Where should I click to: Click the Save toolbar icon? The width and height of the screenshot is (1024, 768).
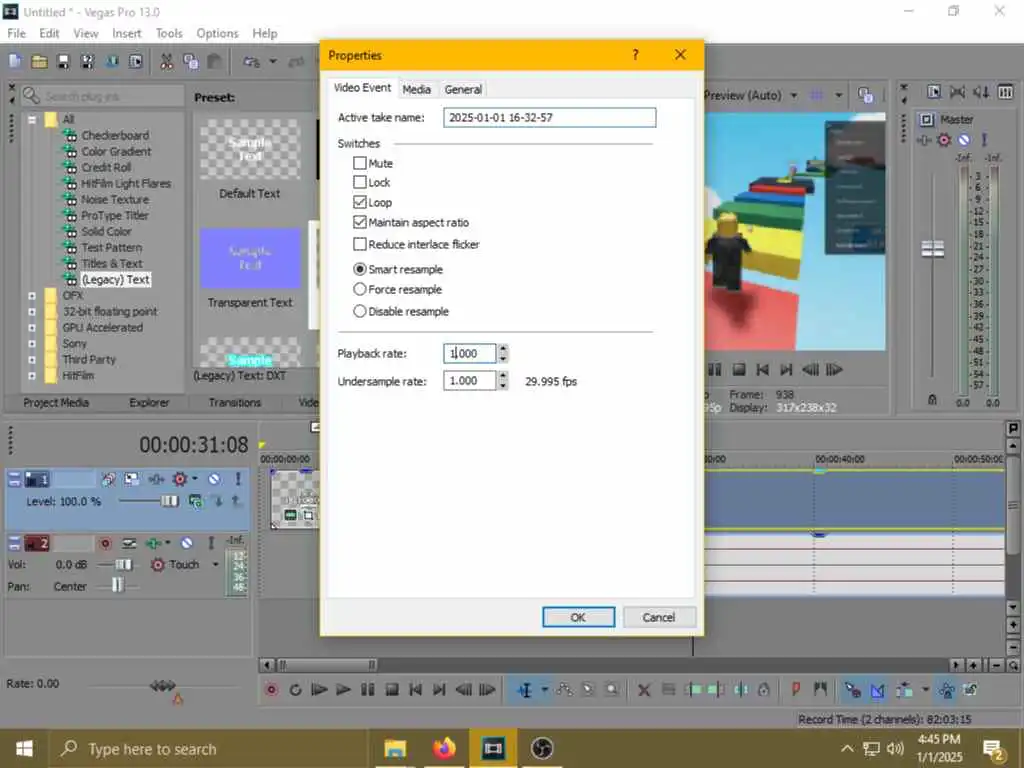[x=63, y=61]
